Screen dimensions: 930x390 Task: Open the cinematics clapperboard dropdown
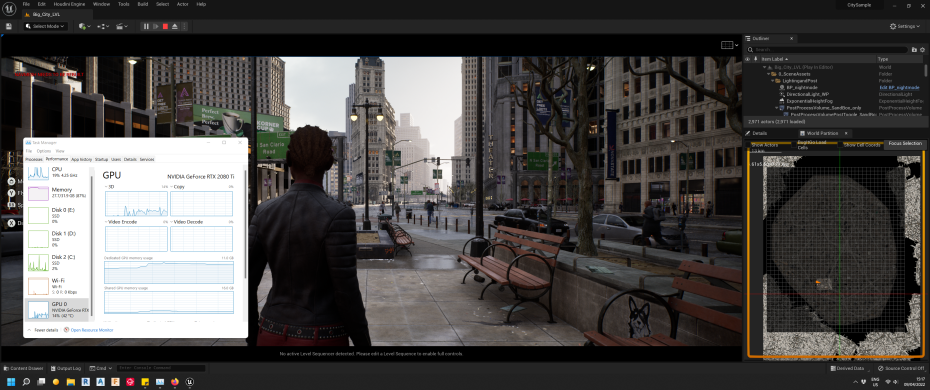[x=122, y=26]
